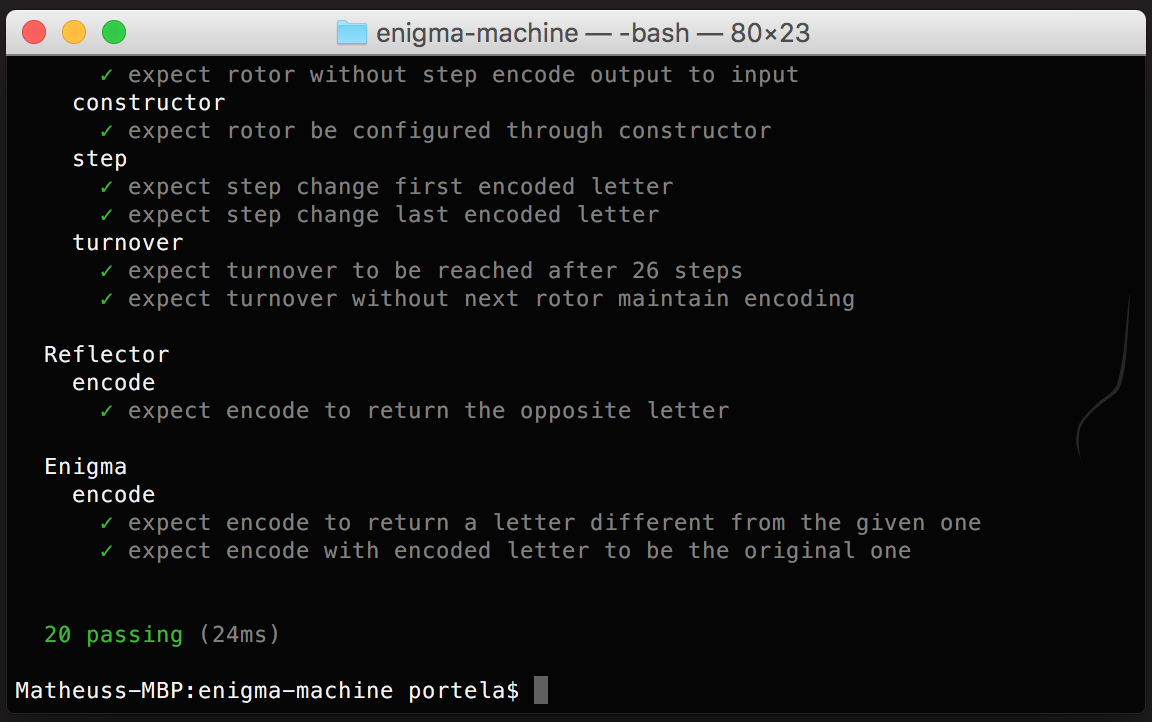Click checkmark beside 'encoded letter to be the original one'
Image resolution: width=1152 pixels, height=722 pixels.
coord(107,551)
